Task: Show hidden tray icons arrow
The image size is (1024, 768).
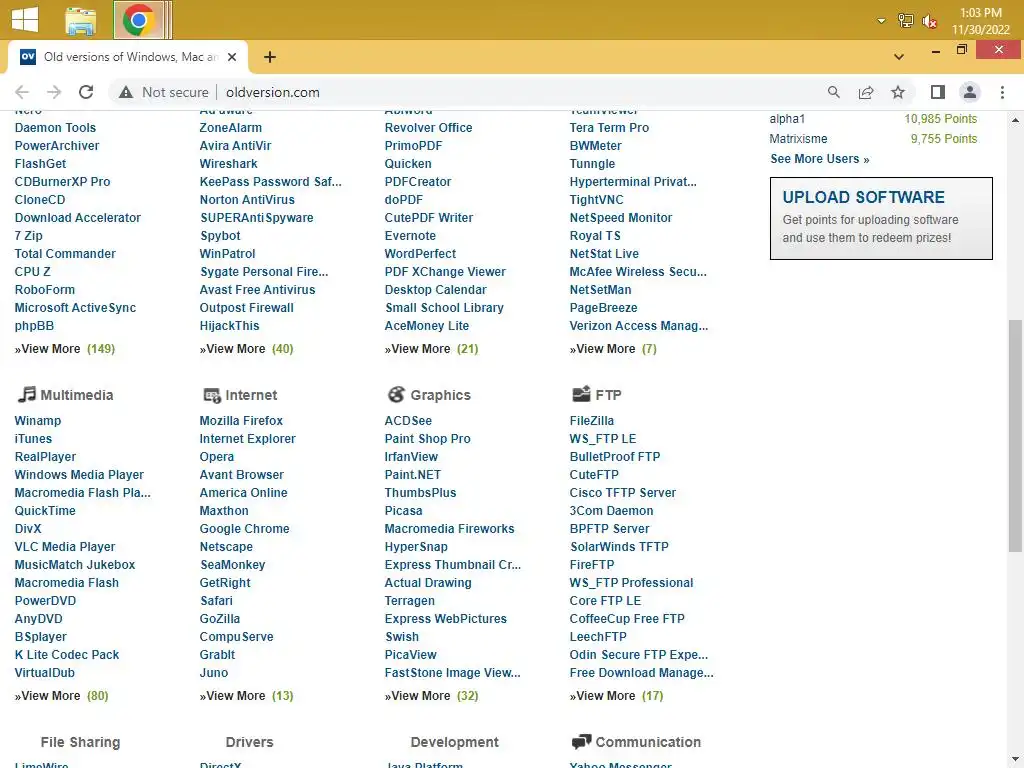Action: [x=881, y=21]
